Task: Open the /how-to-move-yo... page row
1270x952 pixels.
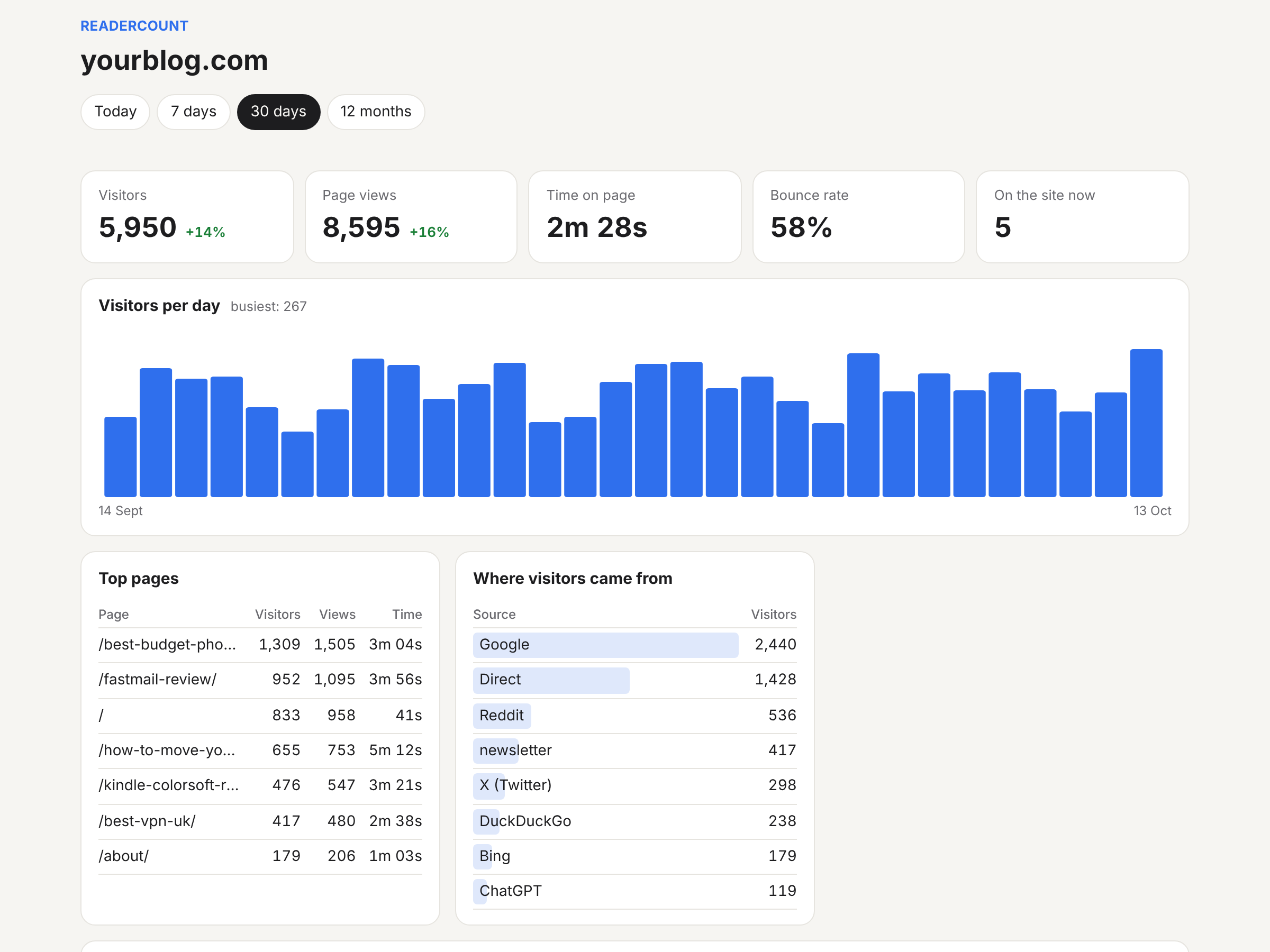Action: (260, 750)
